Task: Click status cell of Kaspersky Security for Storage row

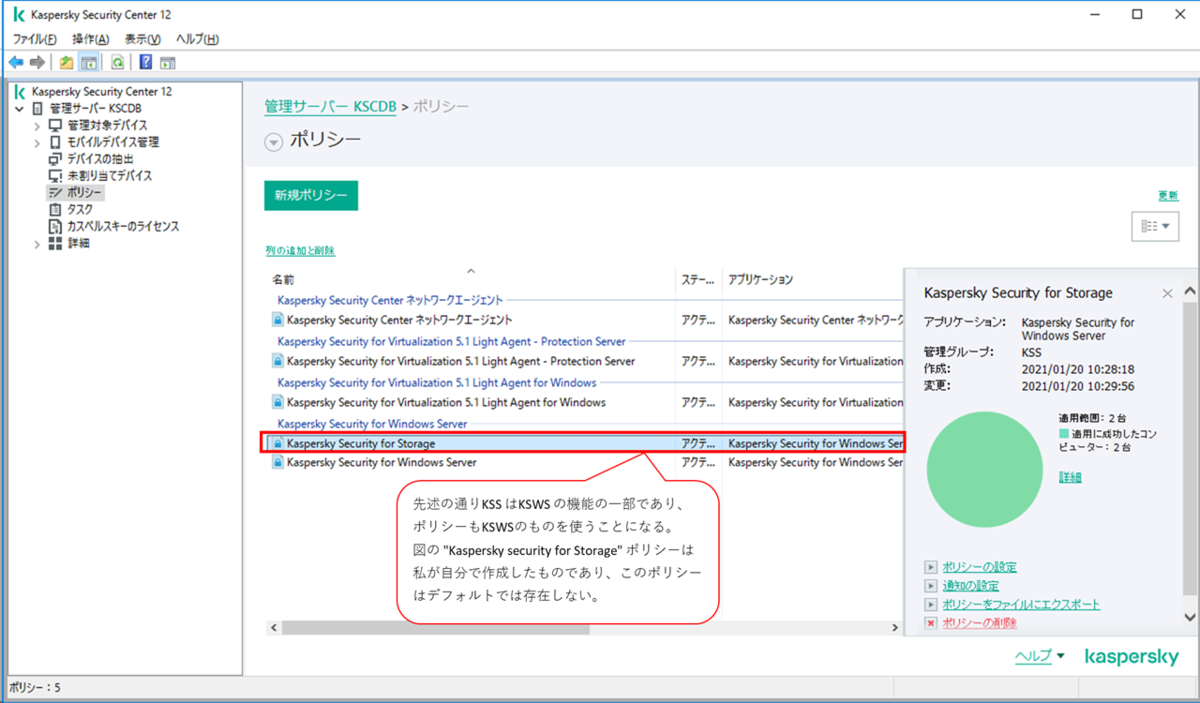Action: [698, 443]
